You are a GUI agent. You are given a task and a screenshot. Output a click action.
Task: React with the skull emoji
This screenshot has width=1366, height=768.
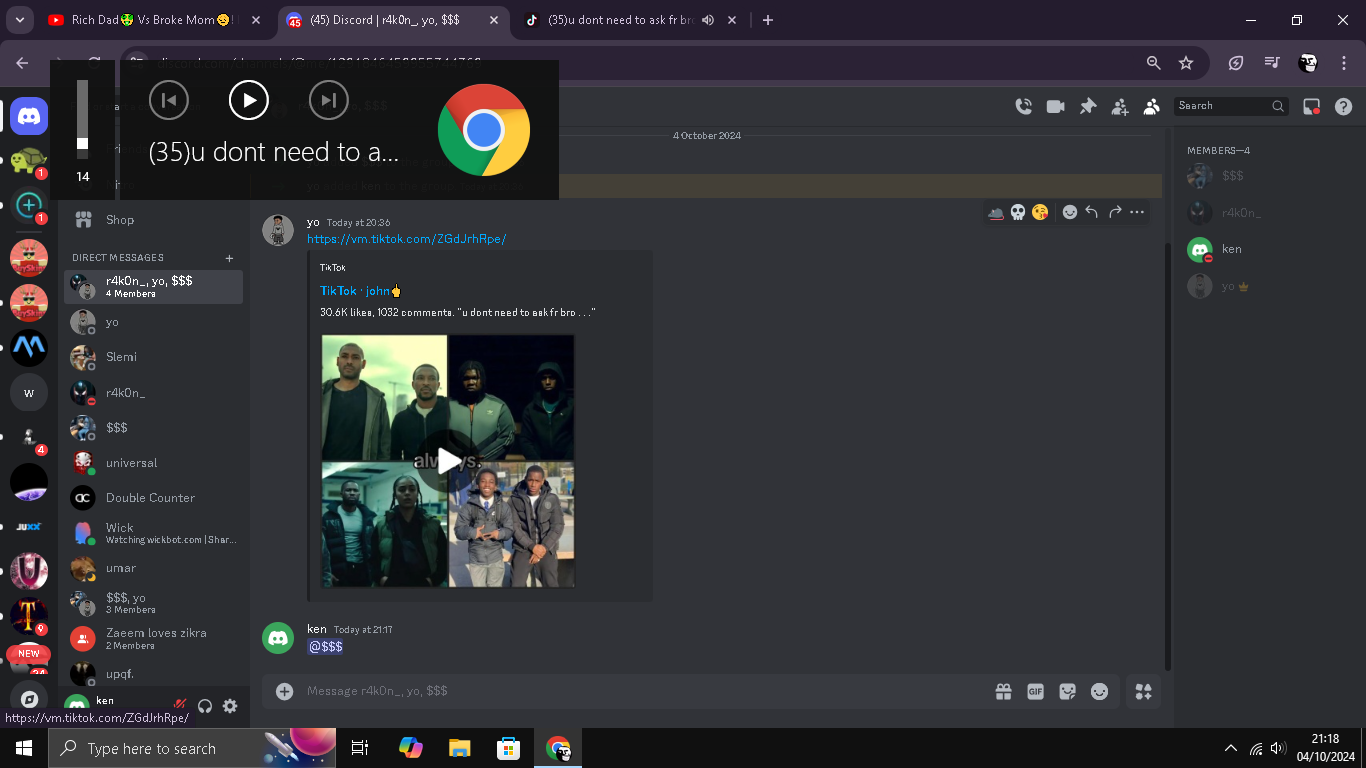[x=1018, y=212]
